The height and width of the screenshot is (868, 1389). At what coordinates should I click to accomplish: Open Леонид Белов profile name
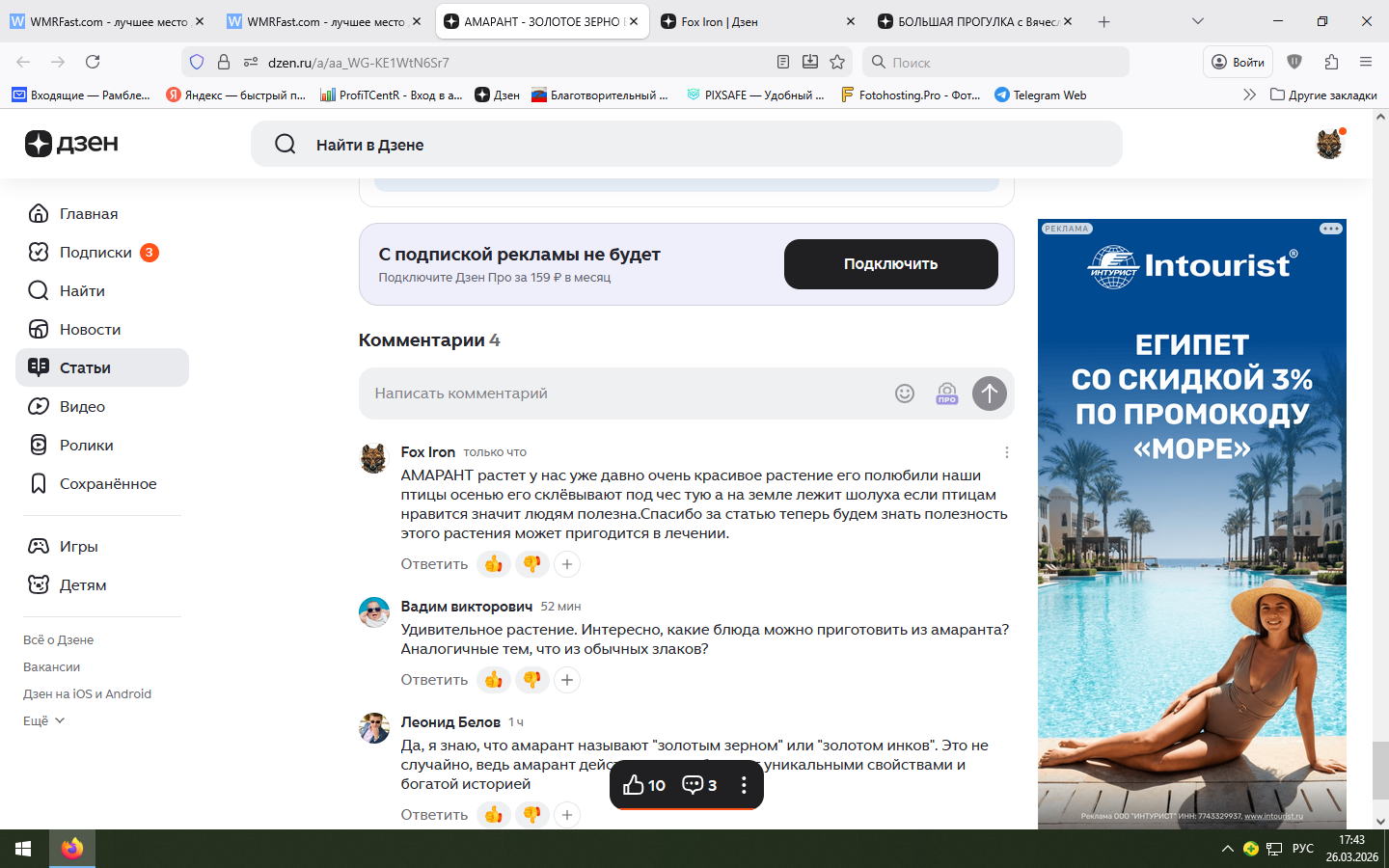(x=450, y=722)
